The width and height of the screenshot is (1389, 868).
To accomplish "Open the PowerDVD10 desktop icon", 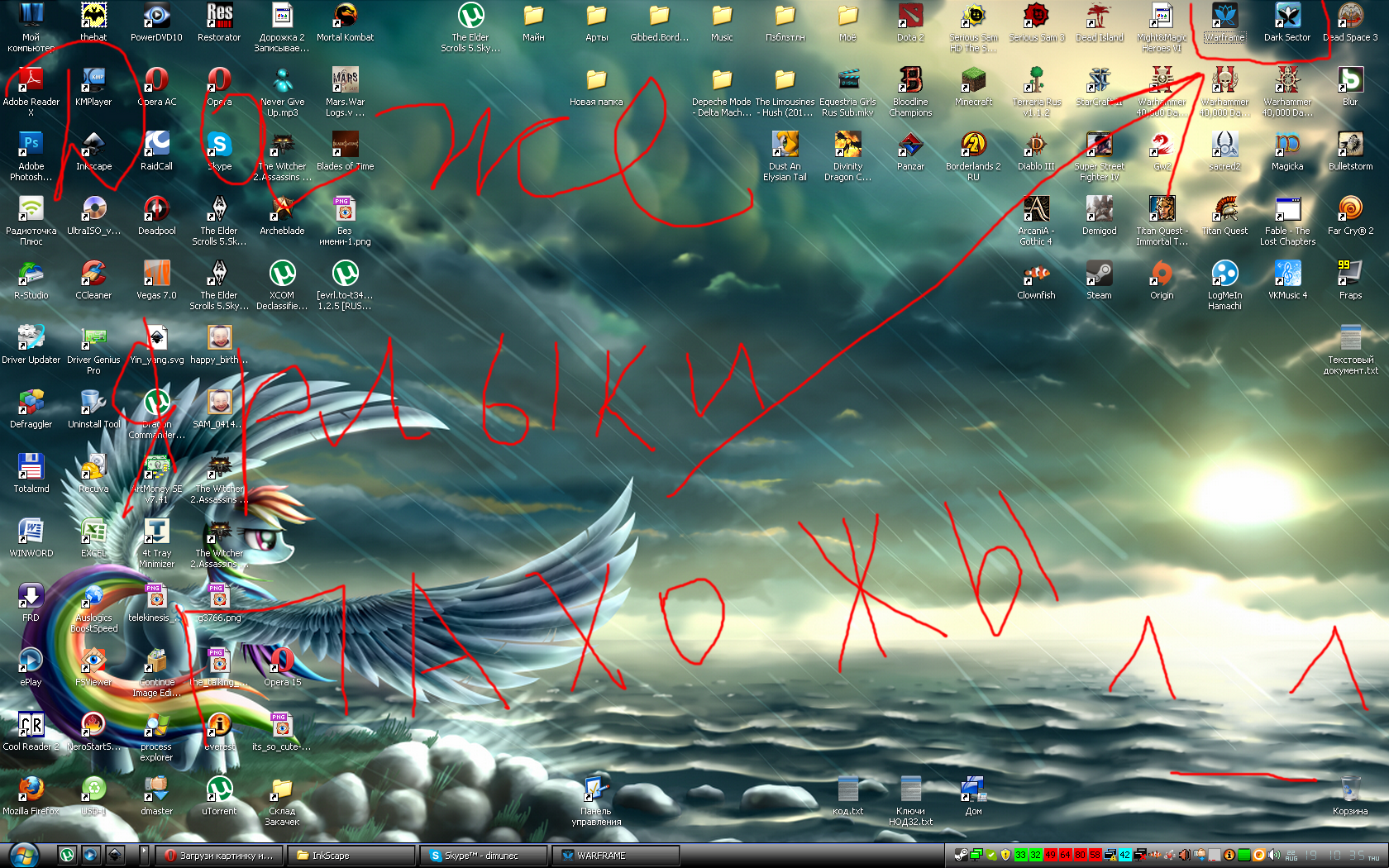I will tap(156, 22).
